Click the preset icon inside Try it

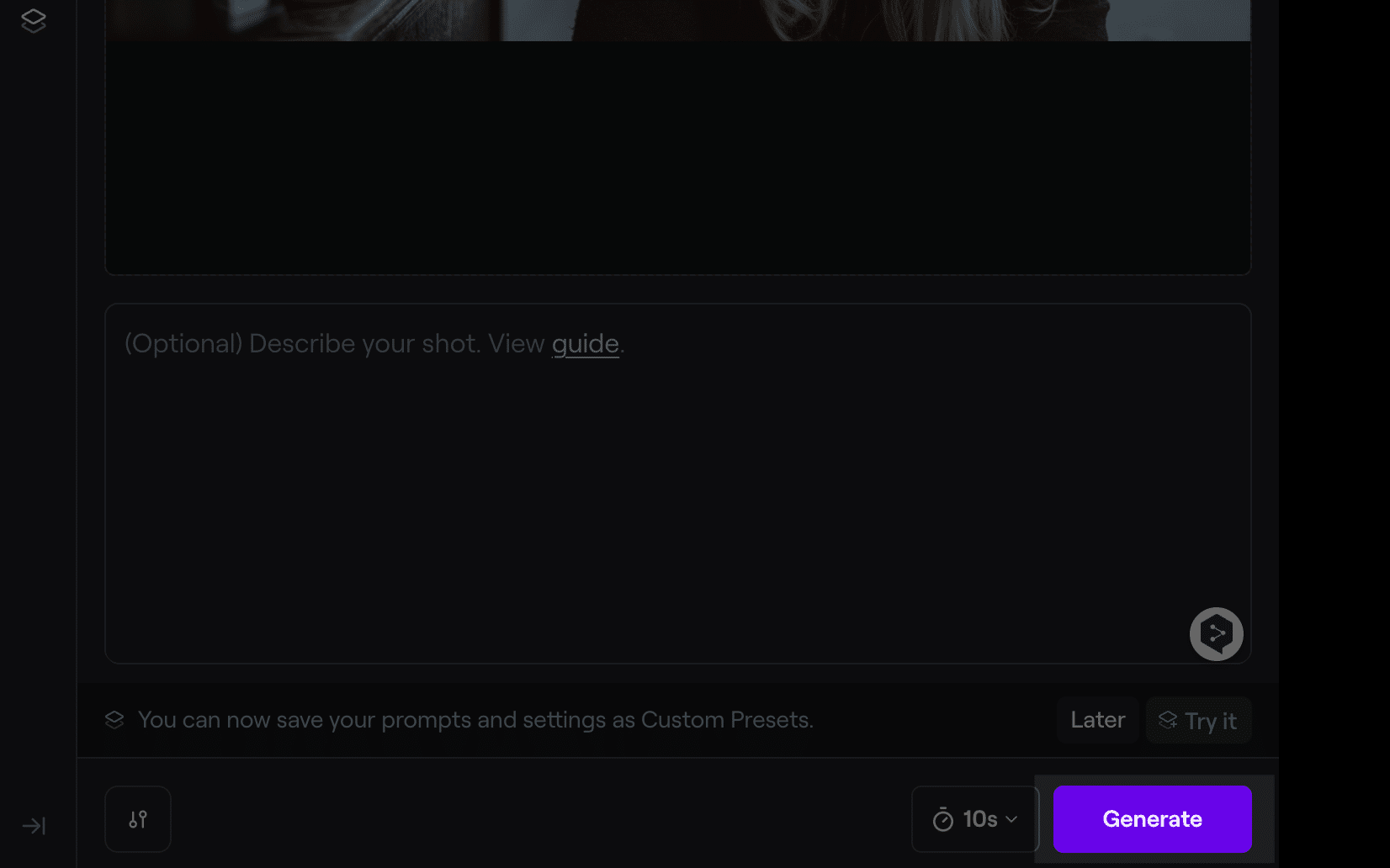1168,720
